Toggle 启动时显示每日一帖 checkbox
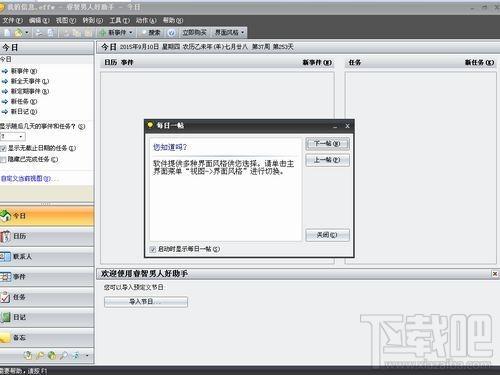The image size is (500, 375). point(153,249)
